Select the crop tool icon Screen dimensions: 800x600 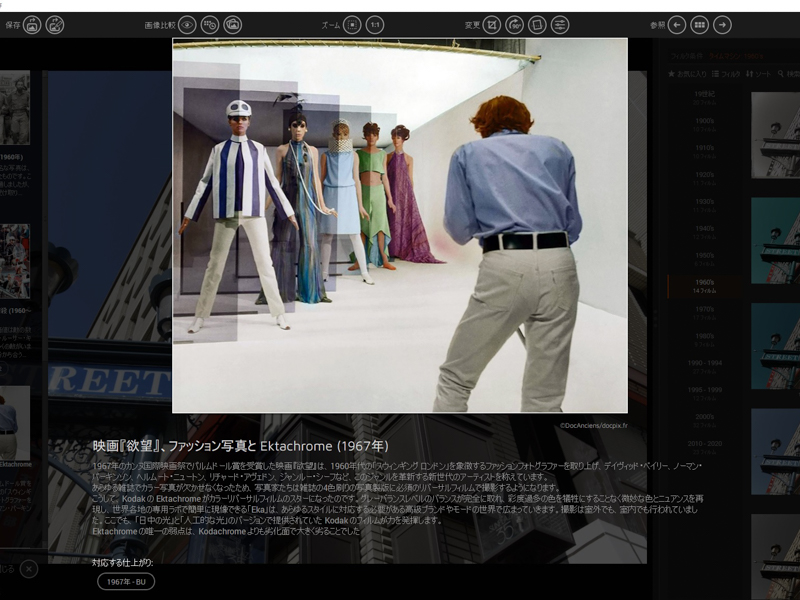[492, 24]
